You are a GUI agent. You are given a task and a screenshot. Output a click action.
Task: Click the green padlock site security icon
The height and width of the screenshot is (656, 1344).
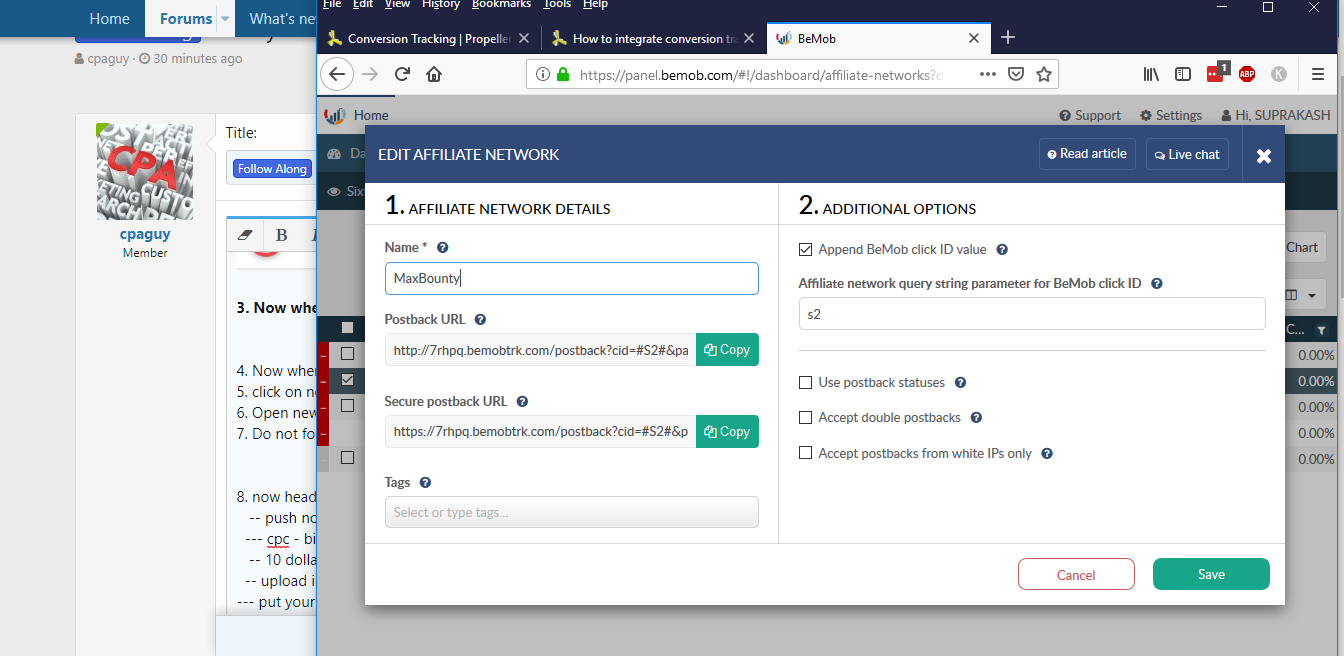click(563, 74)
